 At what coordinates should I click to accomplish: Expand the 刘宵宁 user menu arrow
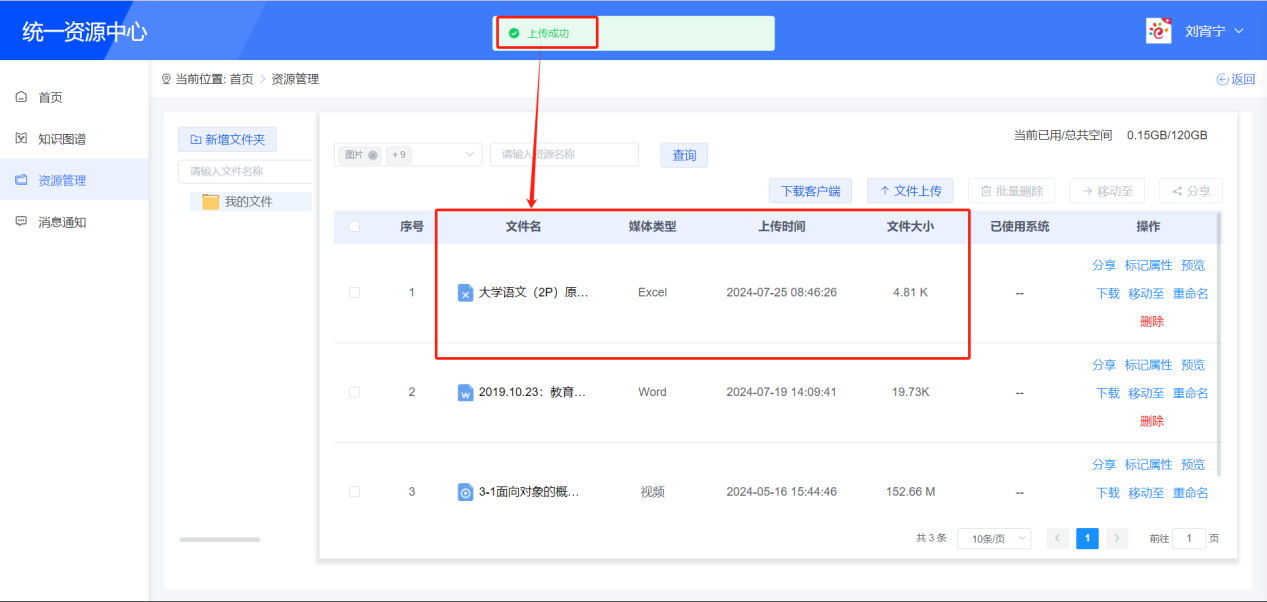[1240, 31]
